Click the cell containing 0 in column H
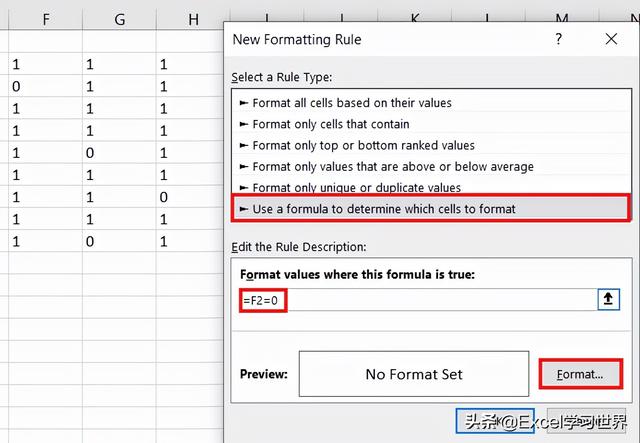The height and width of the screenshot is (443, 640). point(163,196)
